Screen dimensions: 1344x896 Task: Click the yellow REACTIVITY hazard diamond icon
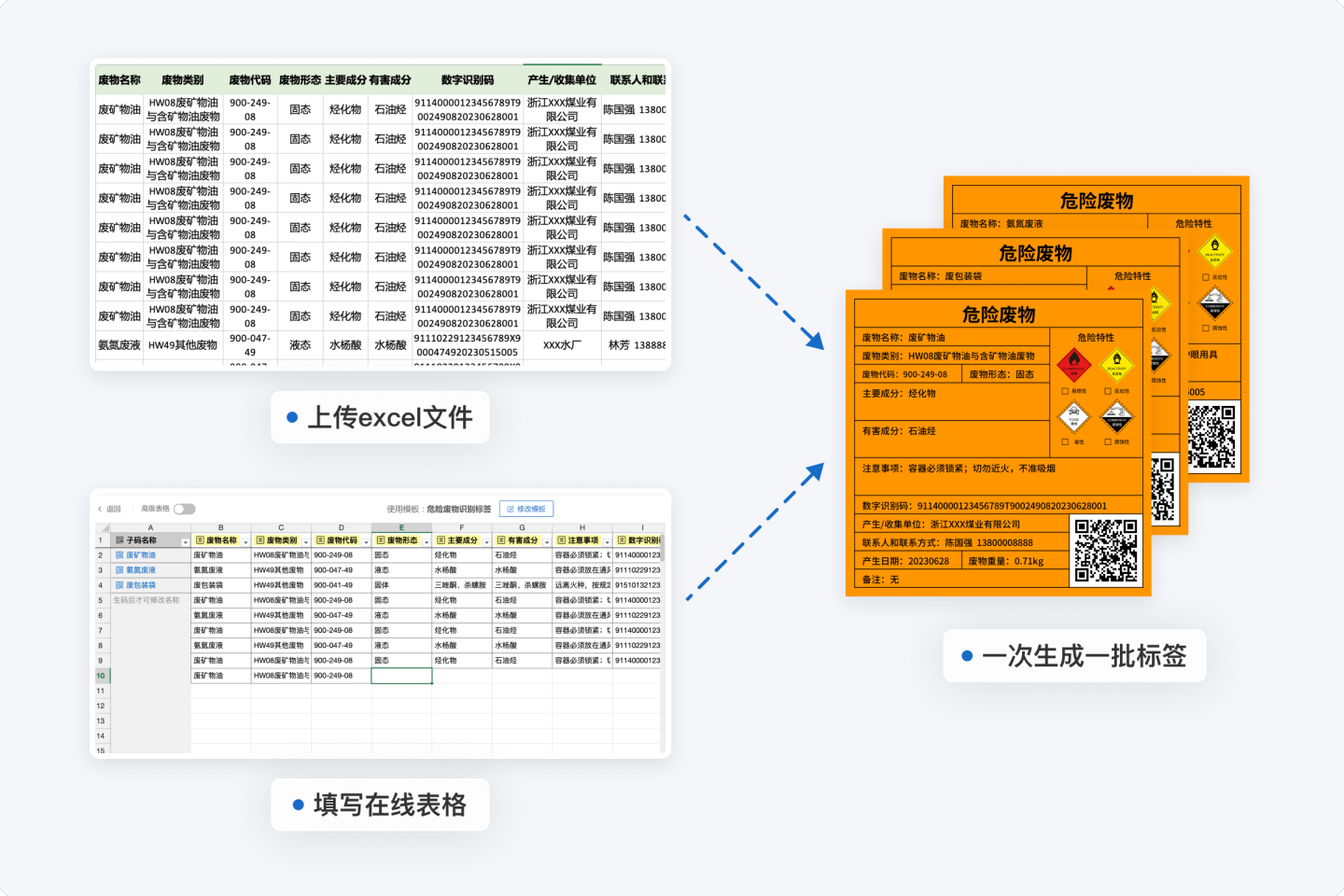(1117, 365)
